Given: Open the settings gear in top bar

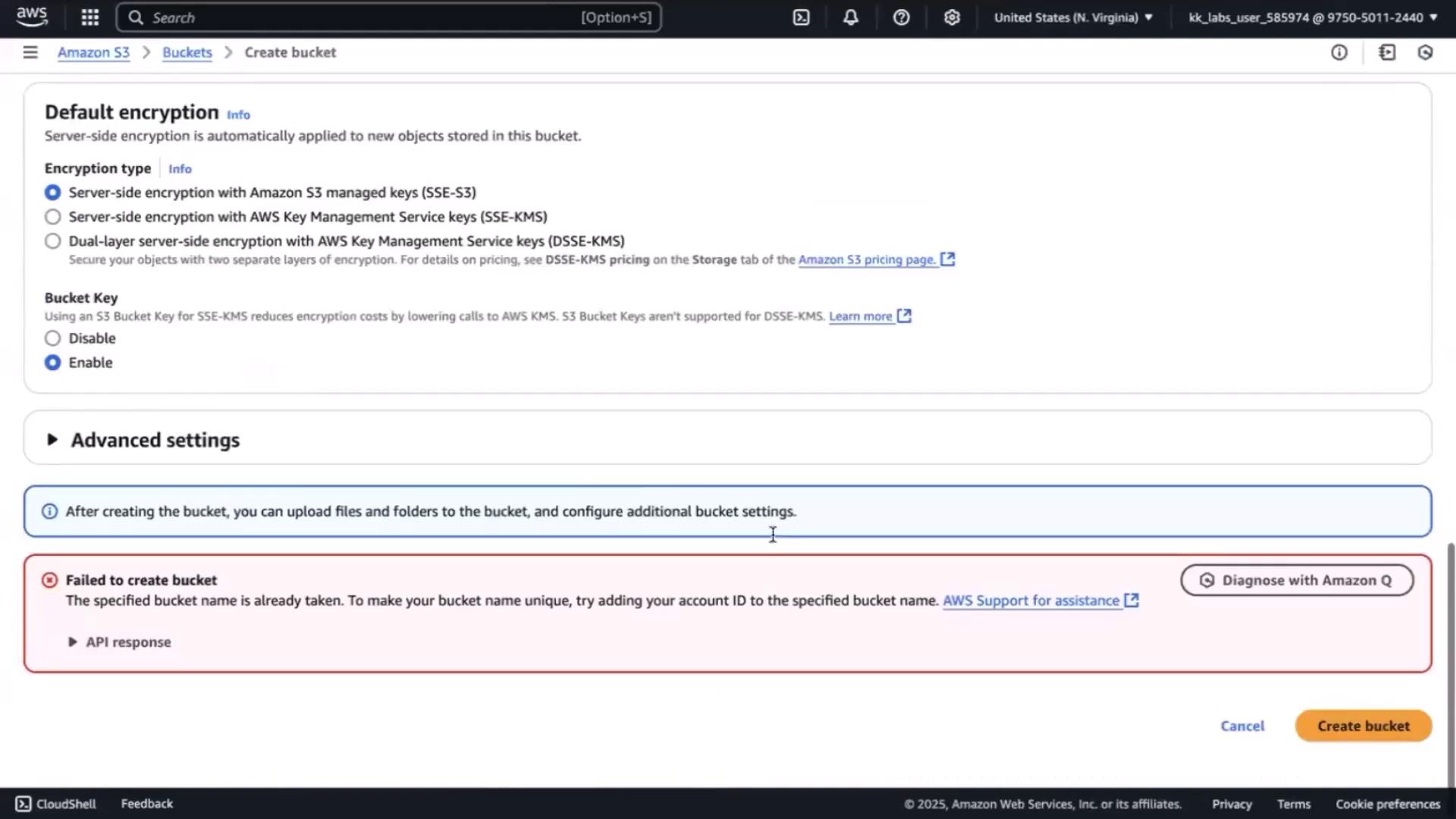Looking at the screenshot, I should coord(952,17).
